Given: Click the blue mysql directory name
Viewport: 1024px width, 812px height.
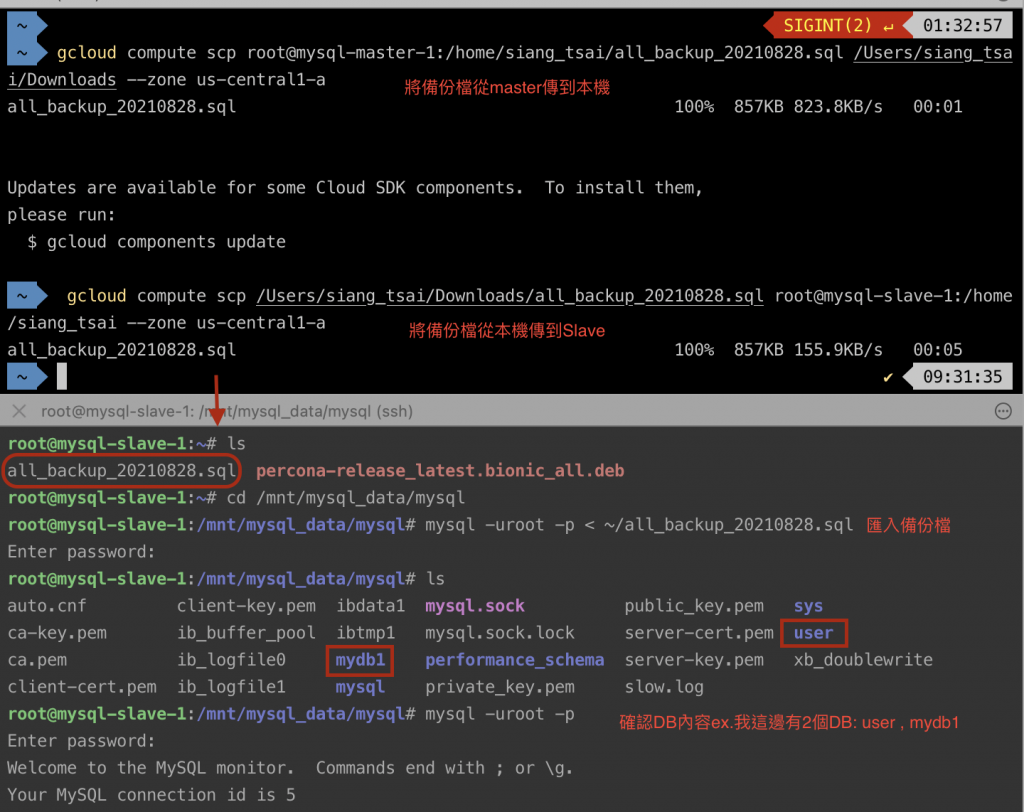Looking at the screenshot, I should pos(360,687).
